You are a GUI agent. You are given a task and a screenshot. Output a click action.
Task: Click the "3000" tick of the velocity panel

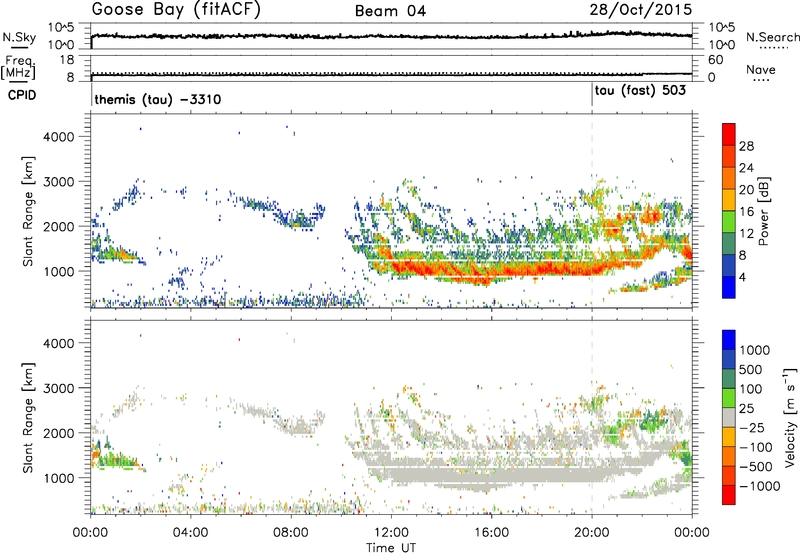click(59, 388)
